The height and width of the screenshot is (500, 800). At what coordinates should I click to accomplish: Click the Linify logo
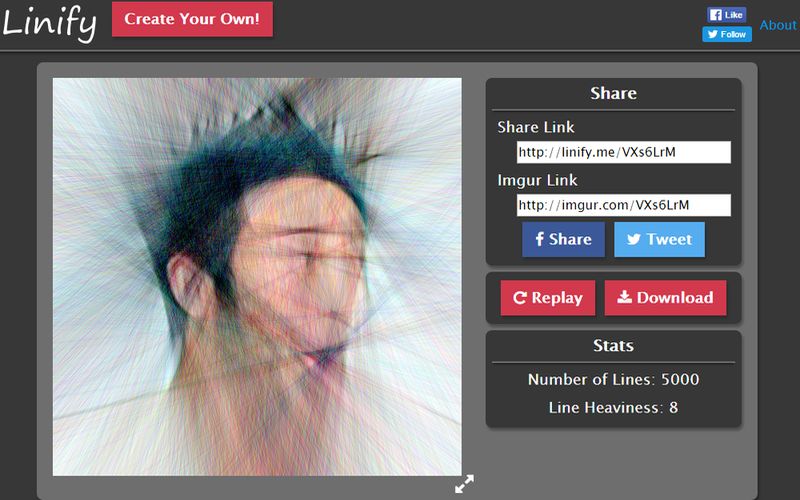49,23
